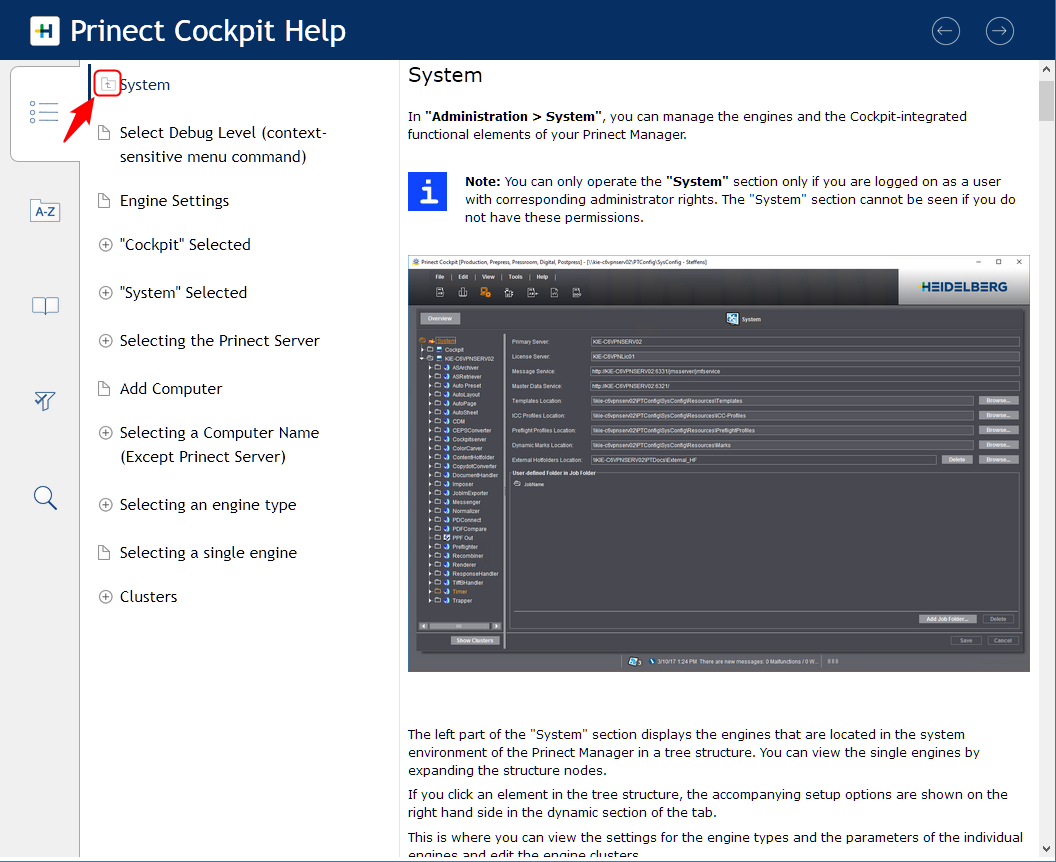Screen dimensions: 1056x862
Task: Open the A-Z index sidebar tab
Action: point(45,210)
